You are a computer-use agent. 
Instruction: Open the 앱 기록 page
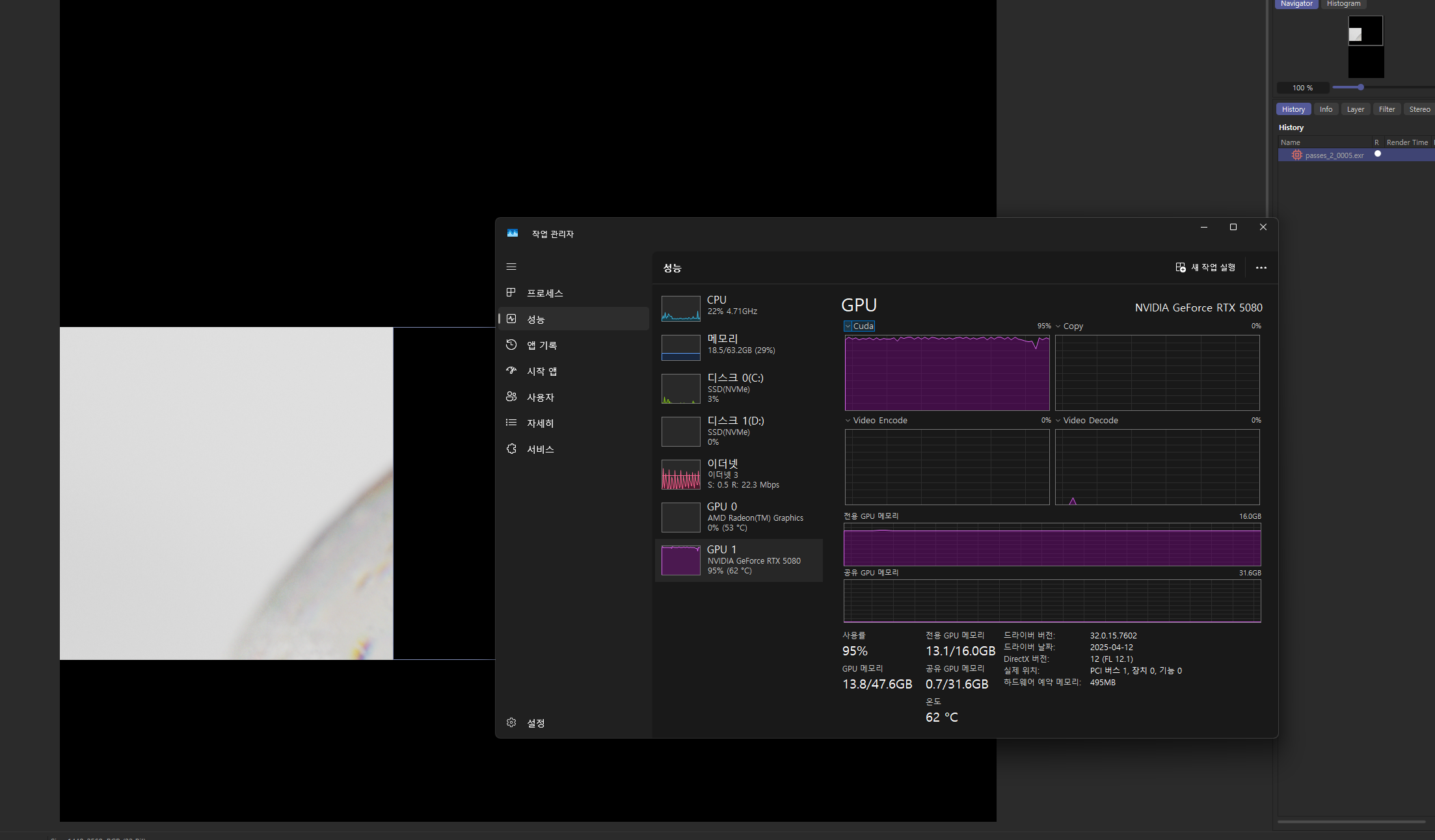574,345
